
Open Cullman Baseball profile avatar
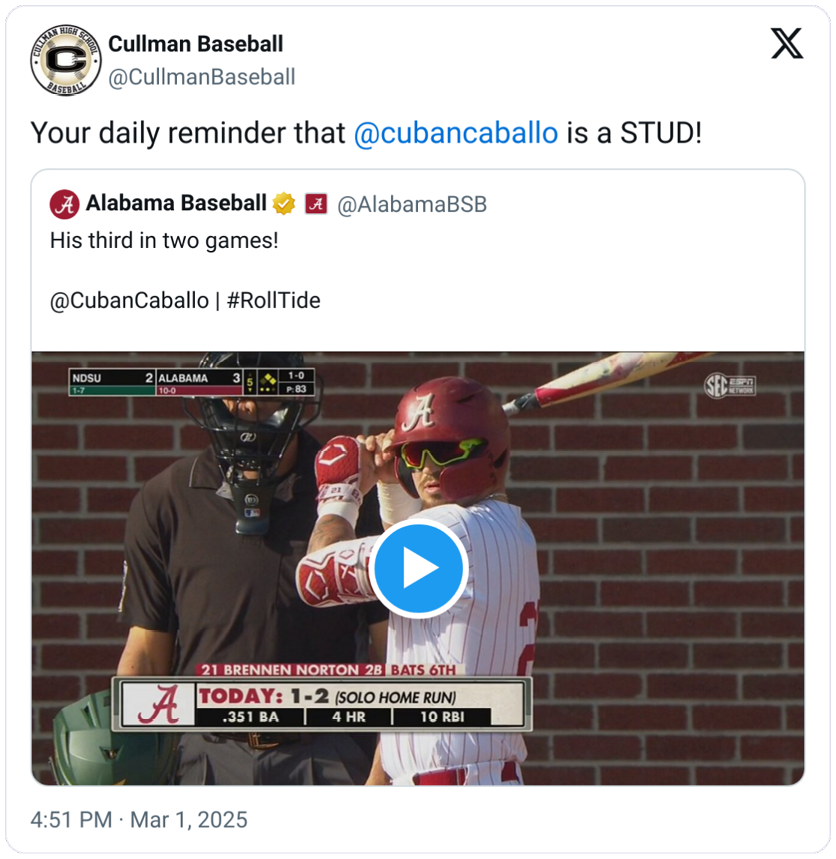(x=66, y=60)
